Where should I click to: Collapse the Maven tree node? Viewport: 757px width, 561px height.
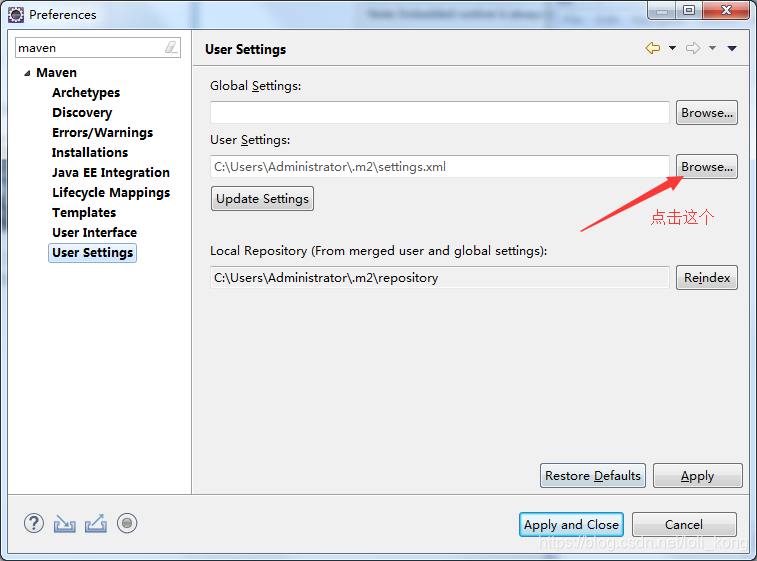[x=27, y=73]
